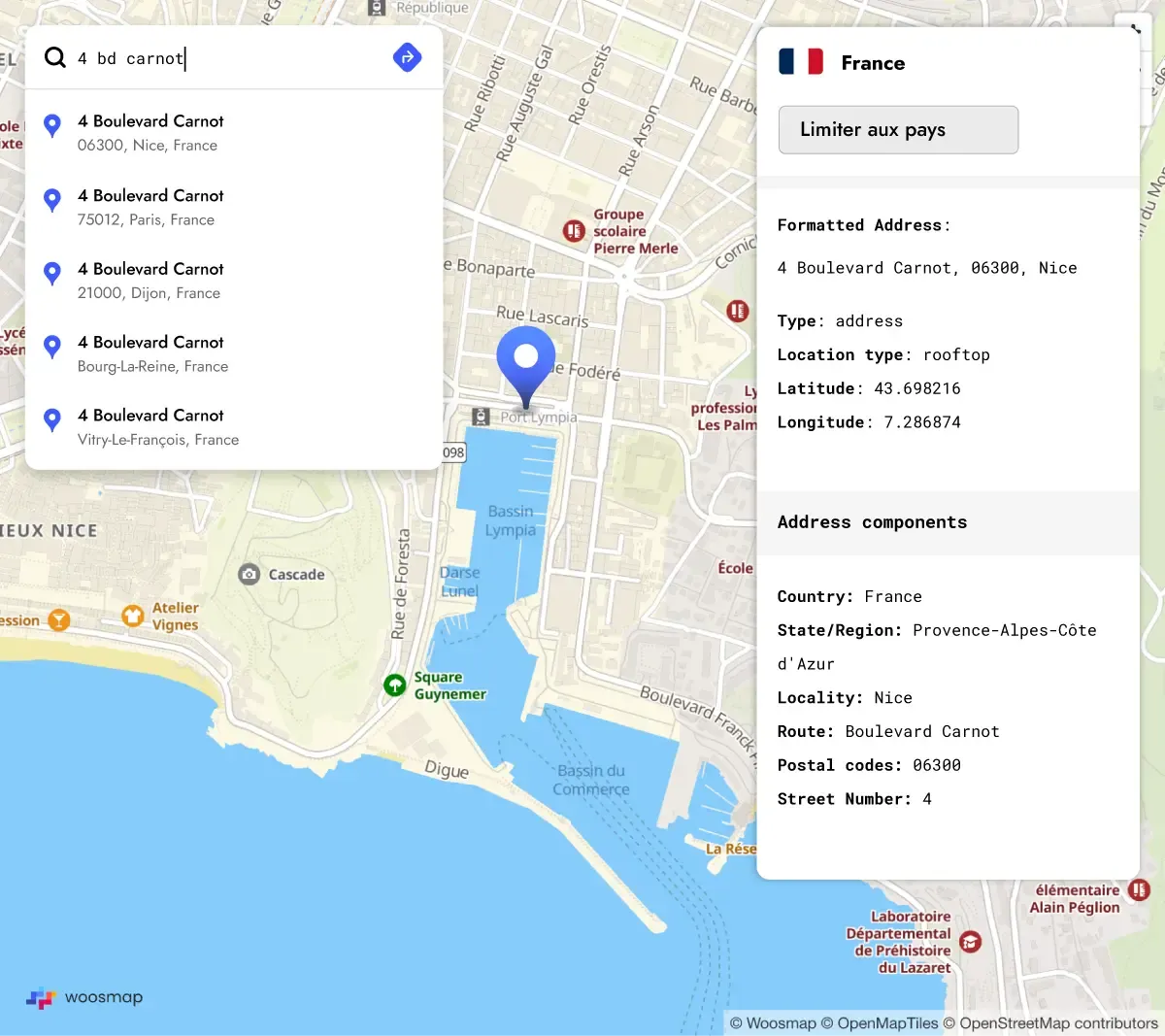Click Atelier Vignes restaurant icon
1165x1036 pixels.
pos(133,616)
